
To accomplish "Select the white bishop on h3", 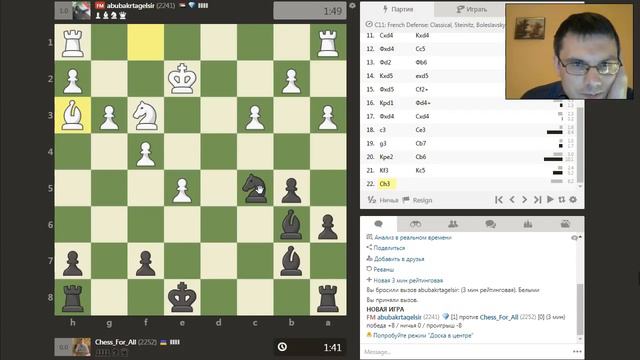I will [x=73, y=115].
